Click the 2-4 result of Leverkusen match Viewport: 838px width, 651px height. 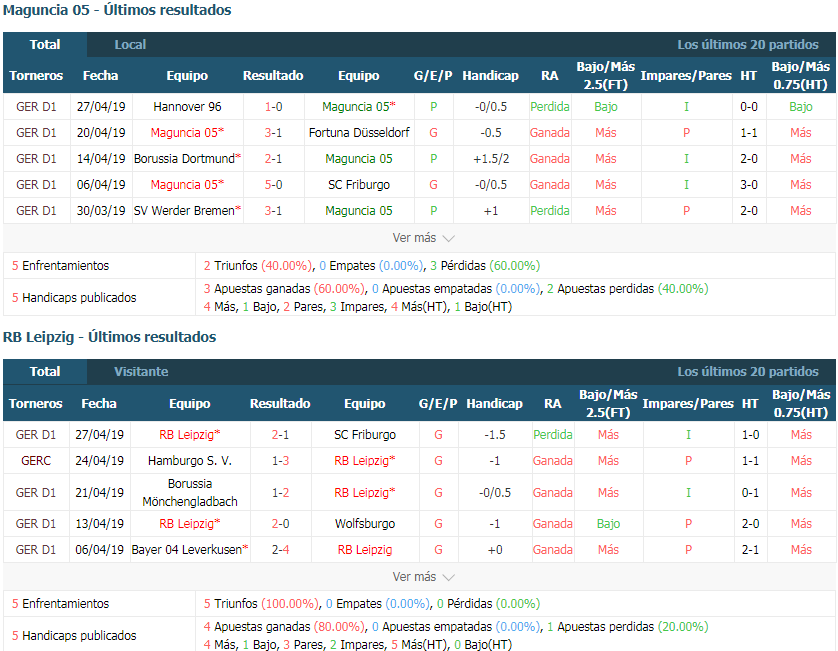(281, 549)
